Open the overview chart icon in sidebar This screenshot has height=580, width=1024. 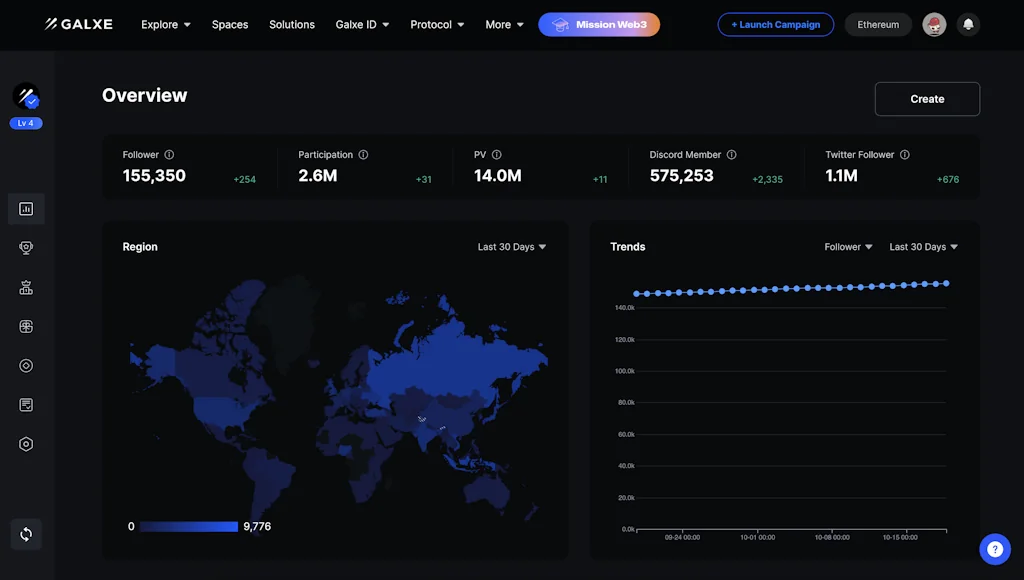coord(26,209)
